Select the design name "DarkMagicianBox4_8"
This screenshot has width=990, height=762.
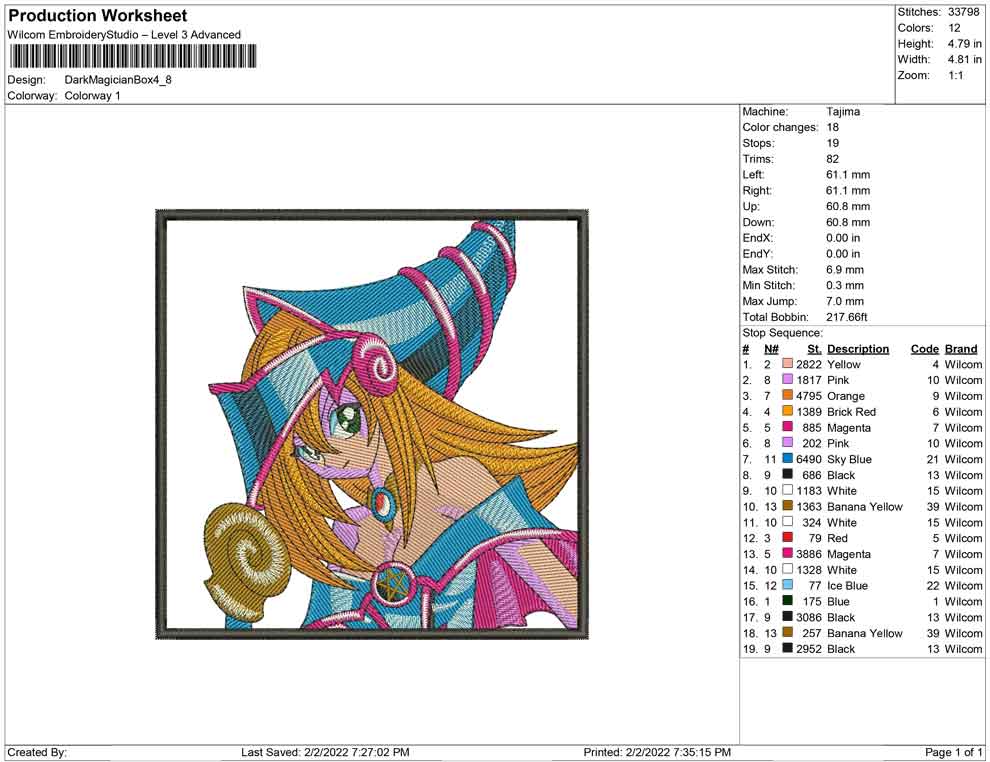point(118,80)
